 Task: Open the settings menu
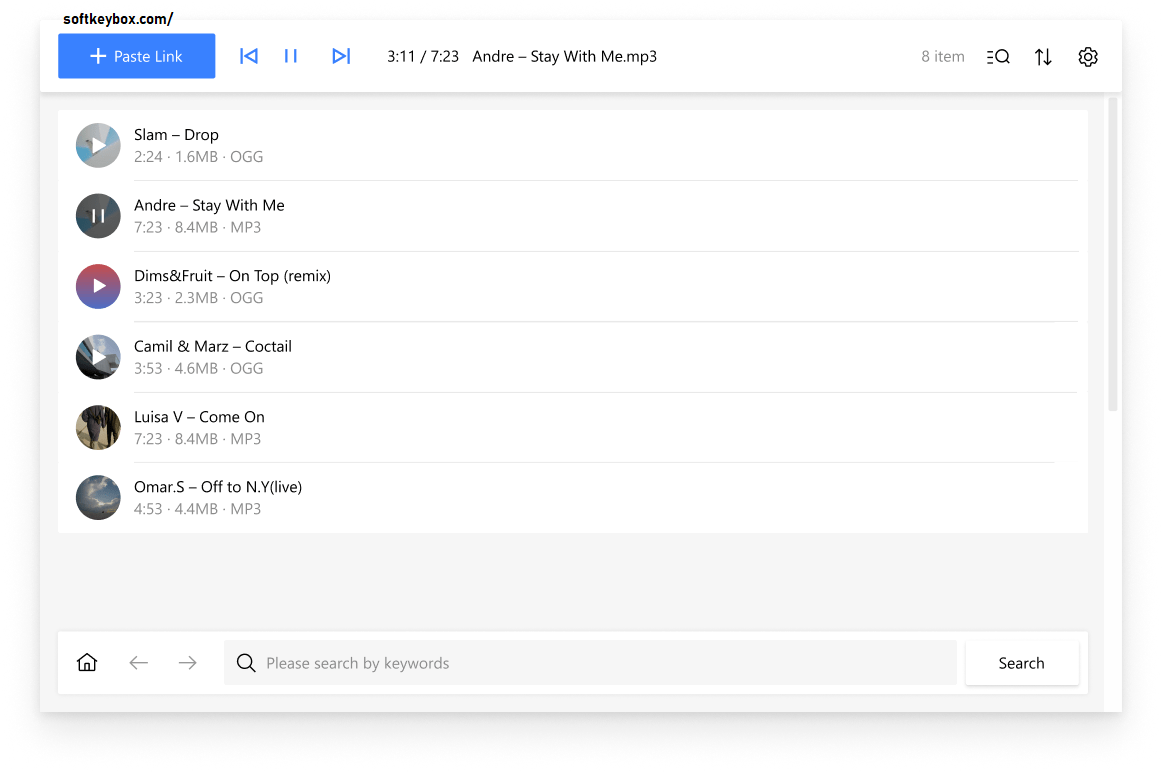(x=1088, y=57)
